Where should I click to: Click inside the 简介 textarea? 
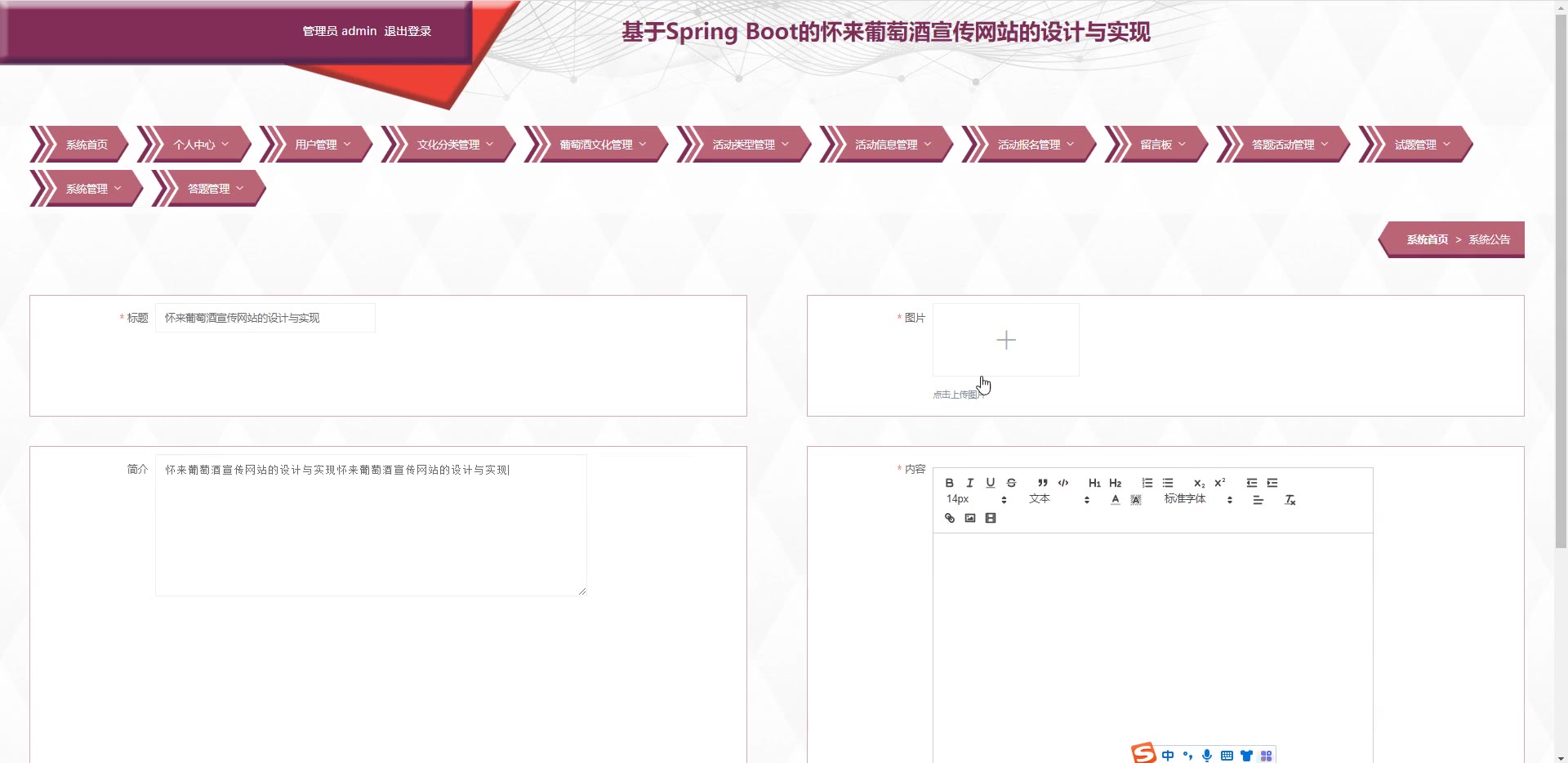click(x=371, y=525)
